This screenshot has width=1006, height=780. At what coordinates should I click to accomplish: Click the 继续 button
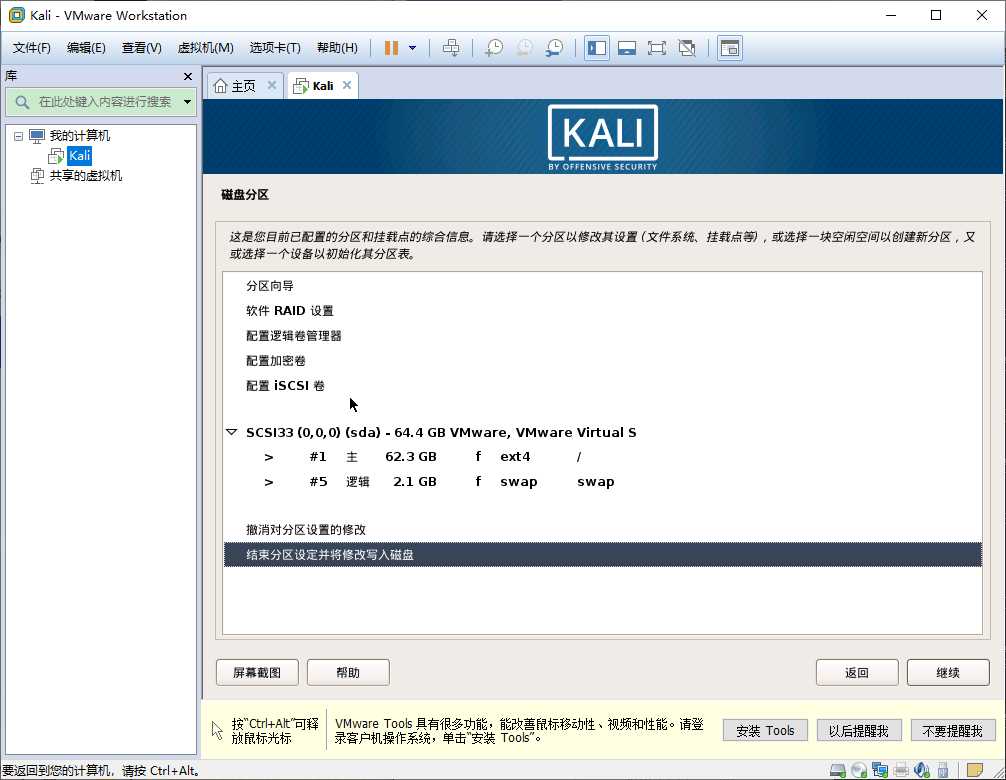pyautogui.click(x=948, y=672)
